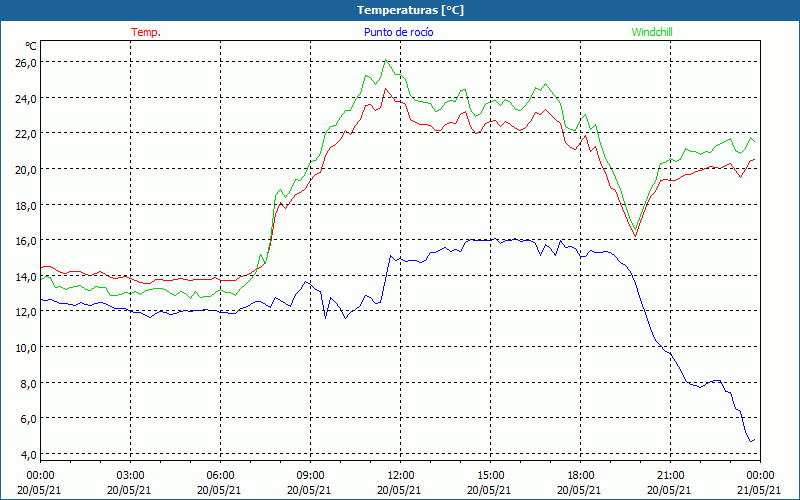
Task: Click the 6,0 y-axis value
Action: click(28, 419)
